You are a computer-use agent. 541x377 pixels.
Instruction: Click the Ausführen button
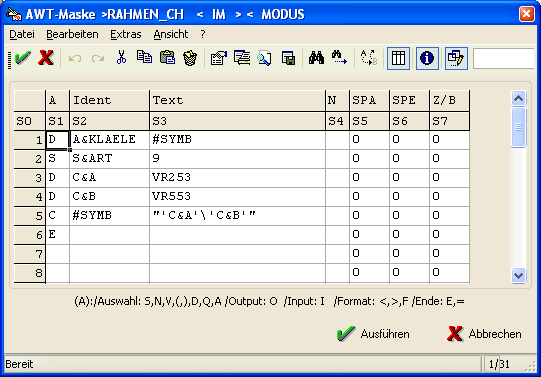coord(373,334)
